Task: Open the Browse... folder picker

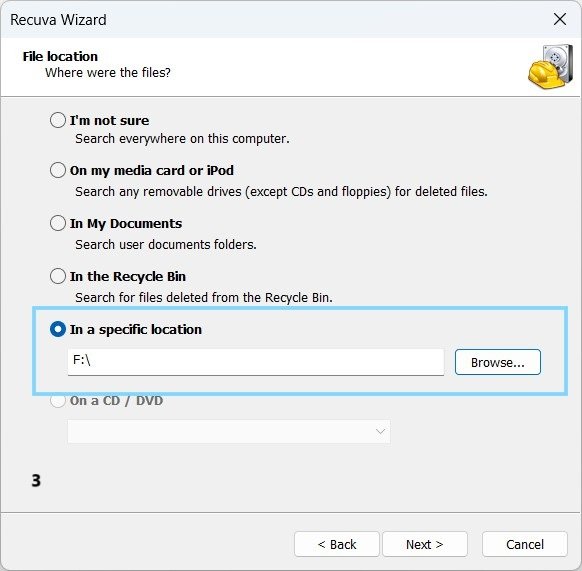Action: pos(498,362)
